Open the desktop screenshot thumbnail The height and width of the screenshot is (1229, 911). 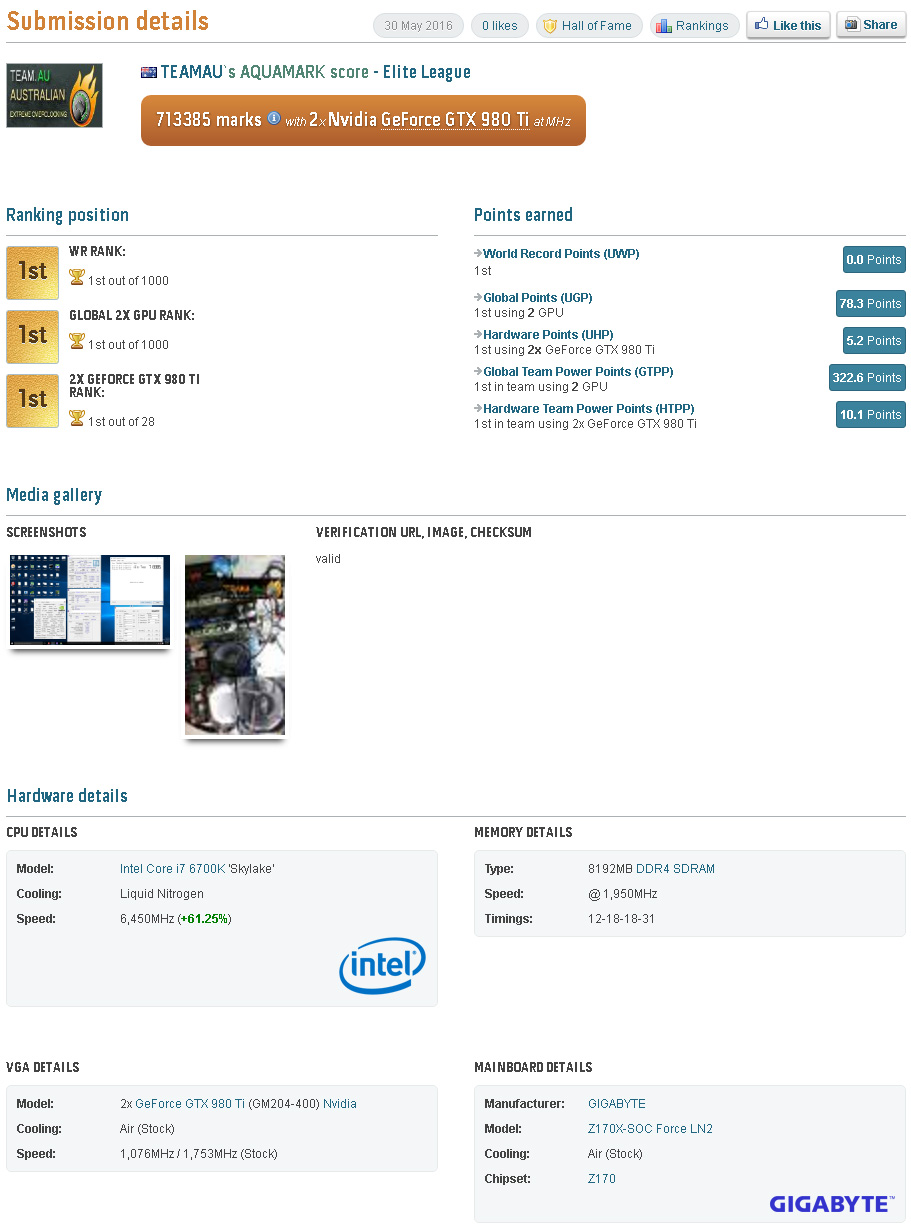[x=90, y=600]
